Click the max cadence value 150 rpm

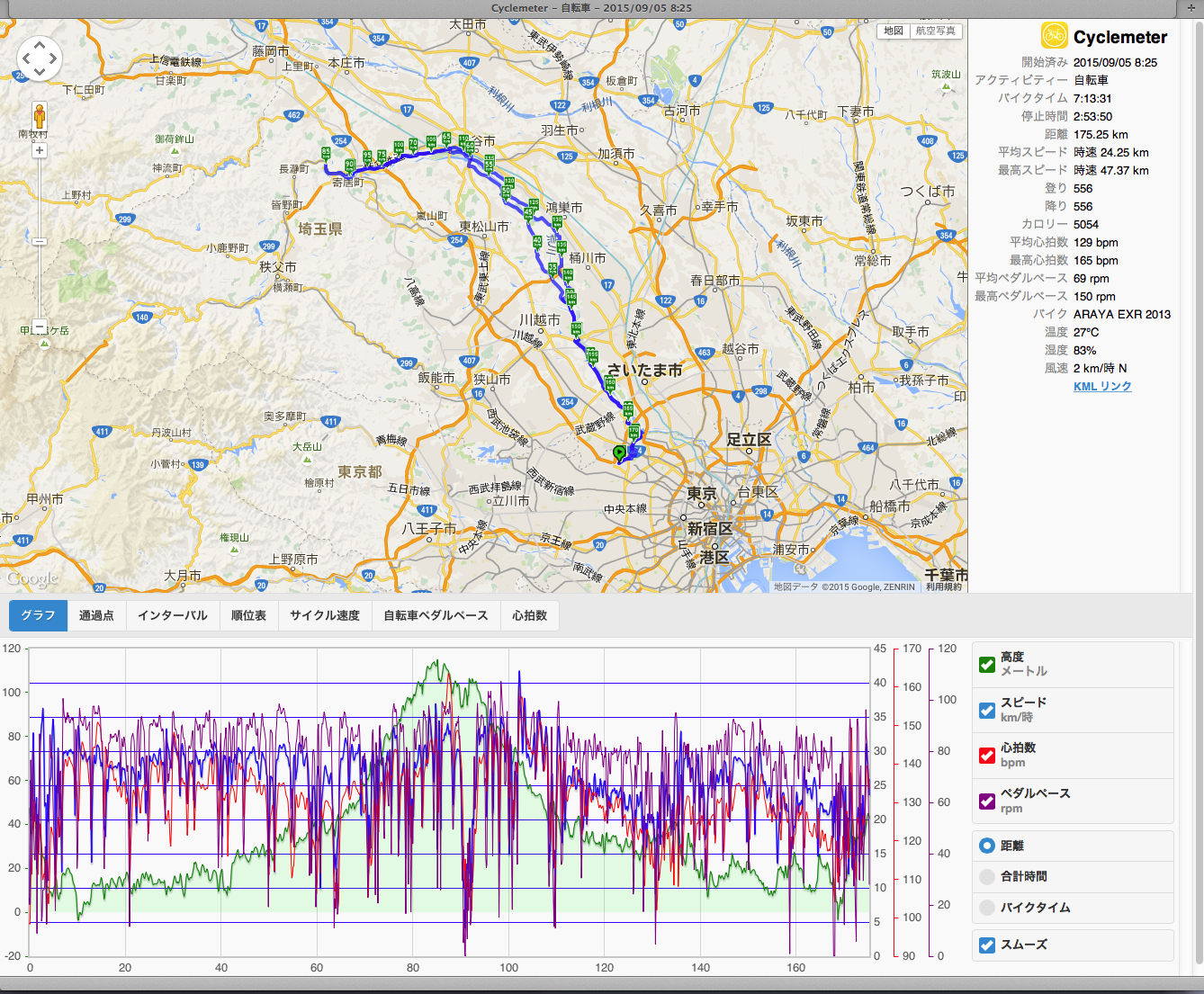[x=1094, y=296]
